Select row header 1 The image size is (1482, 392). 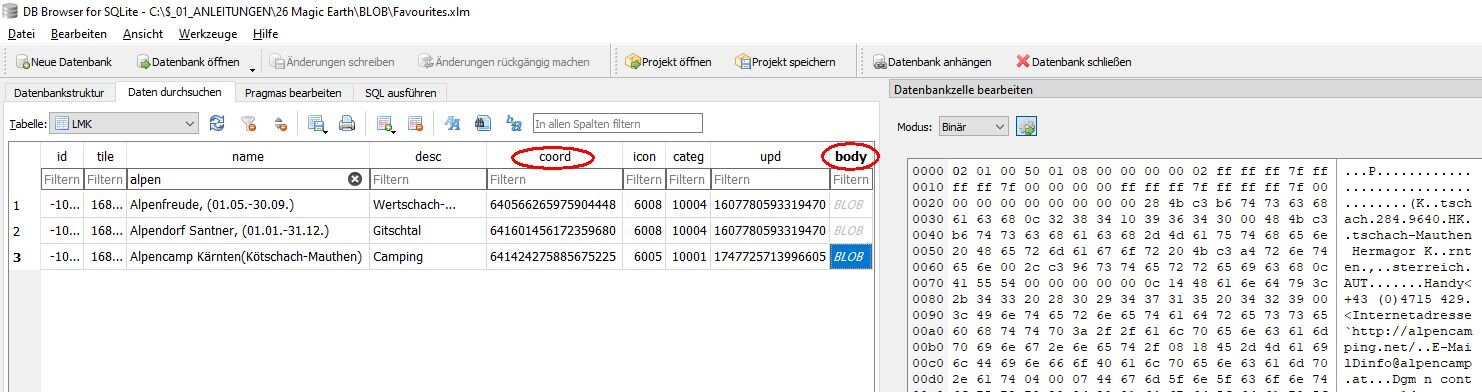coord(24,206)
